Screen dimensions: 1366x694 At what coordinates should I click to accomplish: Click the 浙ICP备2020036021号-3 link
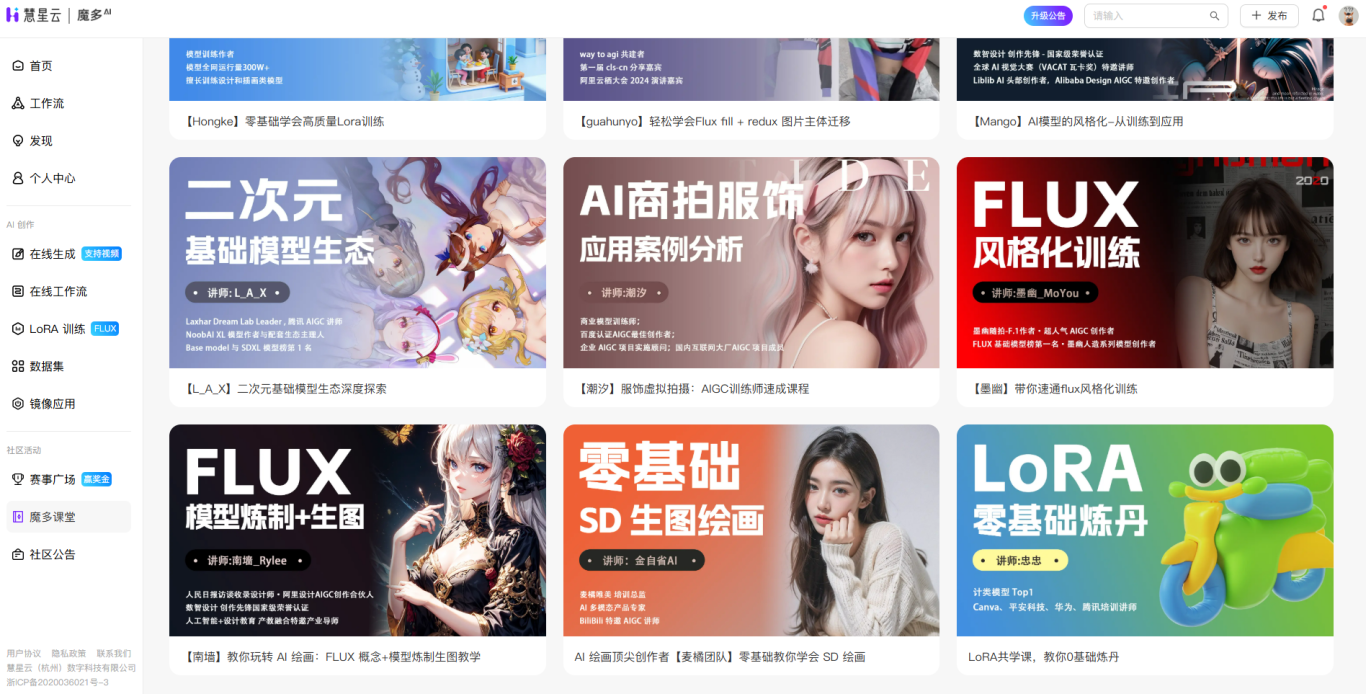[57, 682]
